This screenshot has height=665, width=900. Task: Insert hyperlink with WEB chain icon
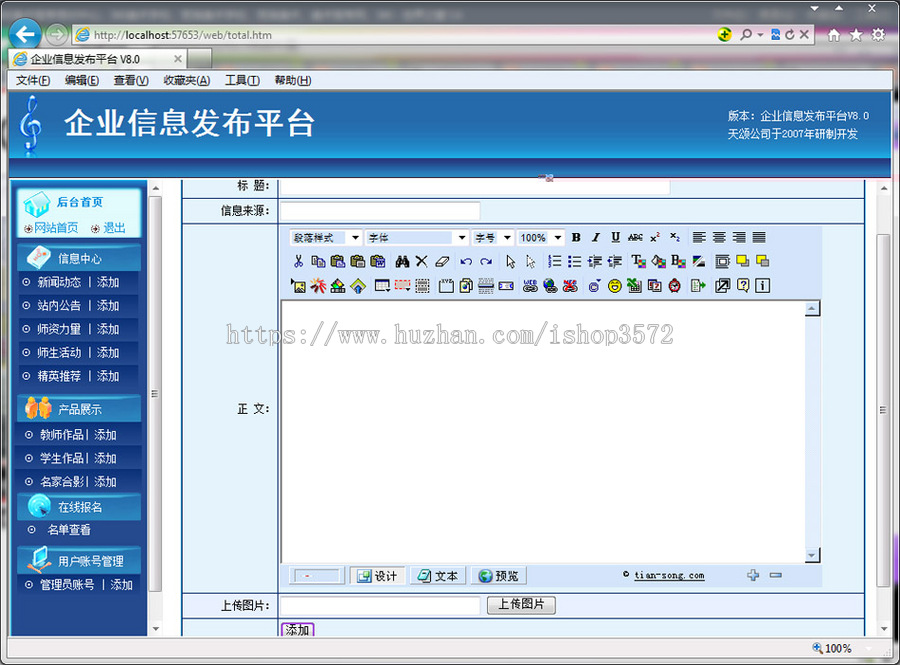[530, 286]
